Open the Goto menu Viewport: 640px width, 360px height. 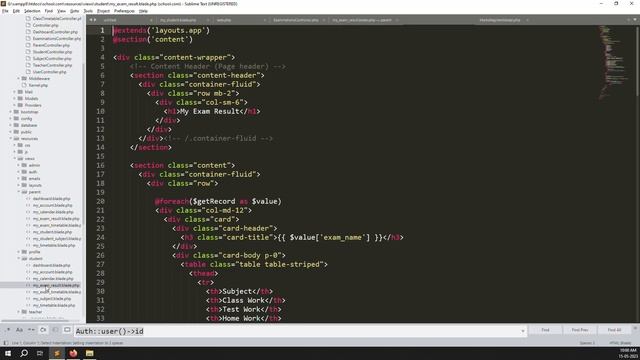tap(74, 11)
